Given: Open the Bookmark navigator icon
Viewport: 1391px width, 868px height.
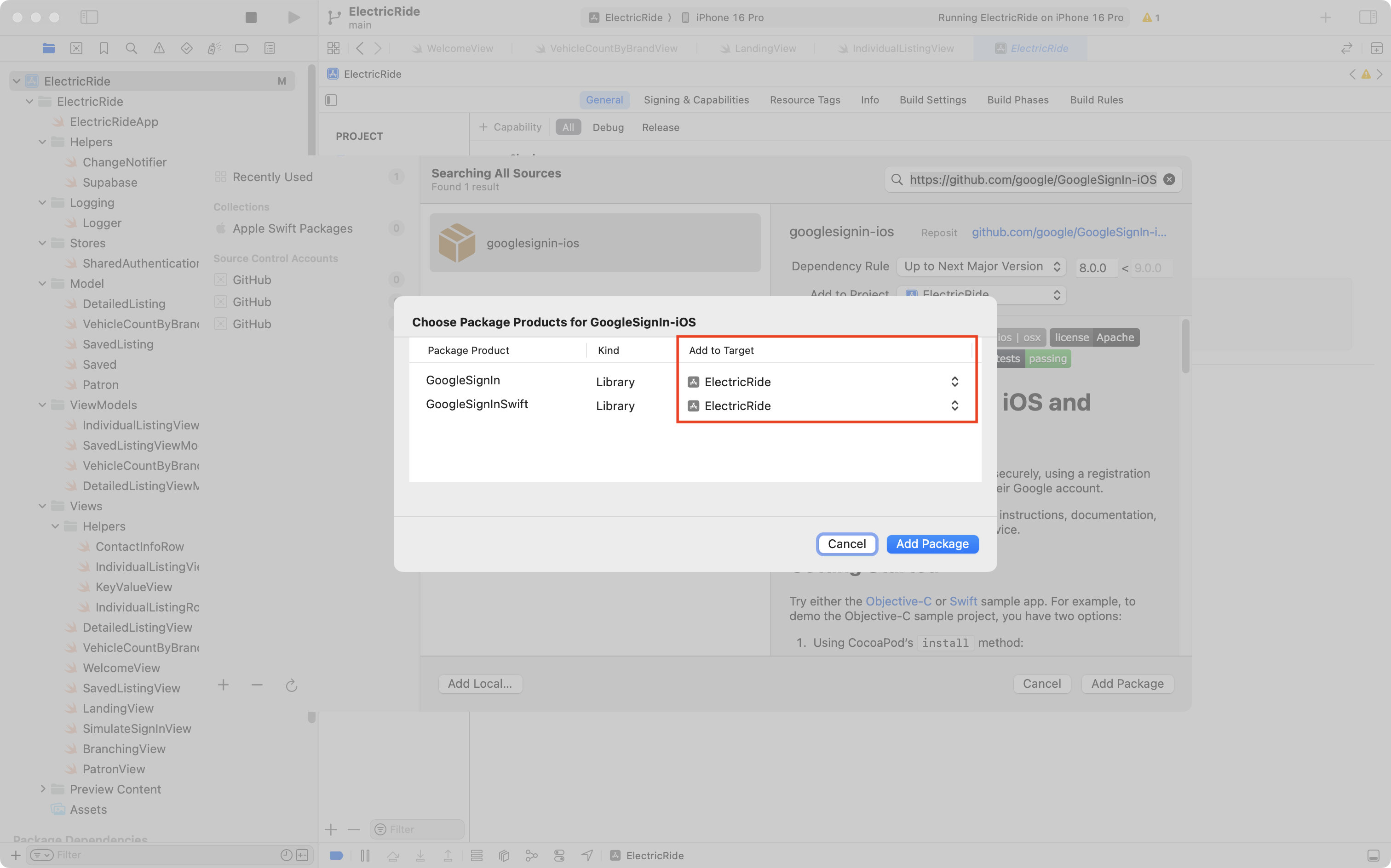Looking at the screenshot, I should tap(103, 48).
